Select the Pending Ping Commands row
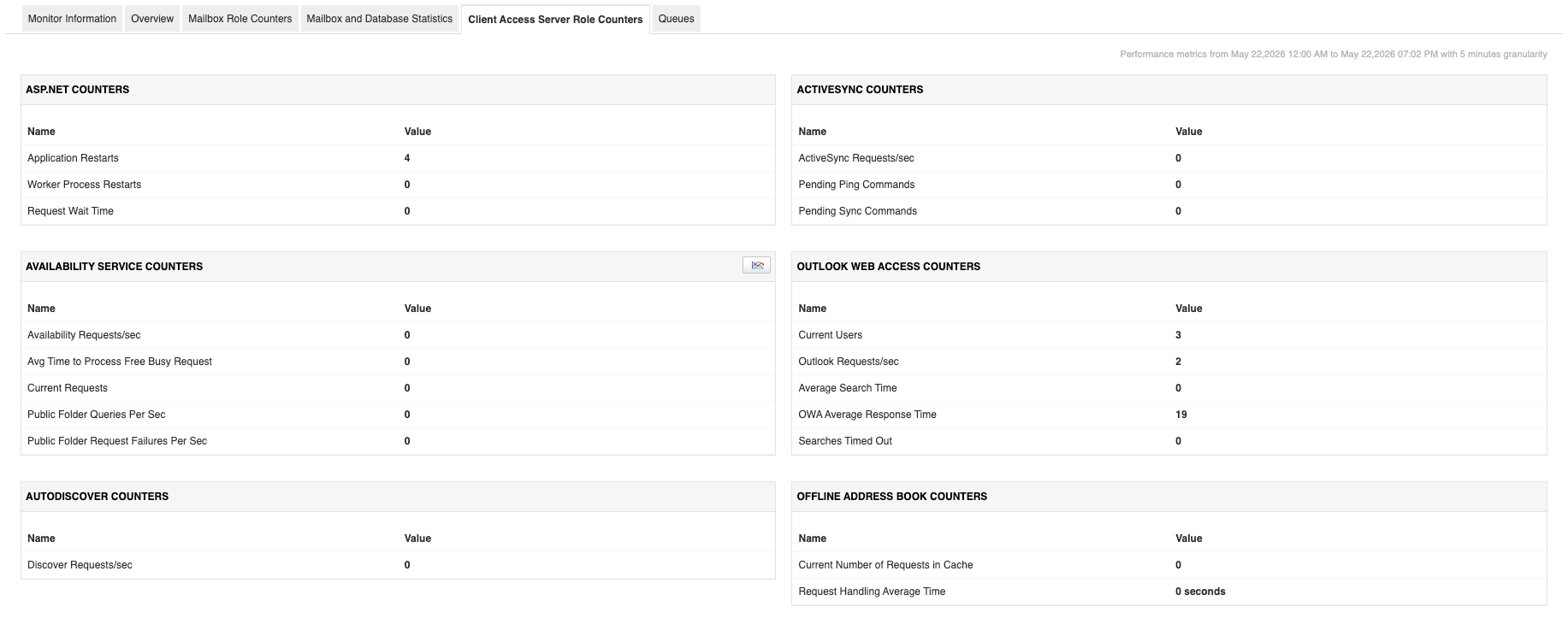The width and height of the screenshot is (1568, 618). pyautogui.click(x=1169, y=185)
